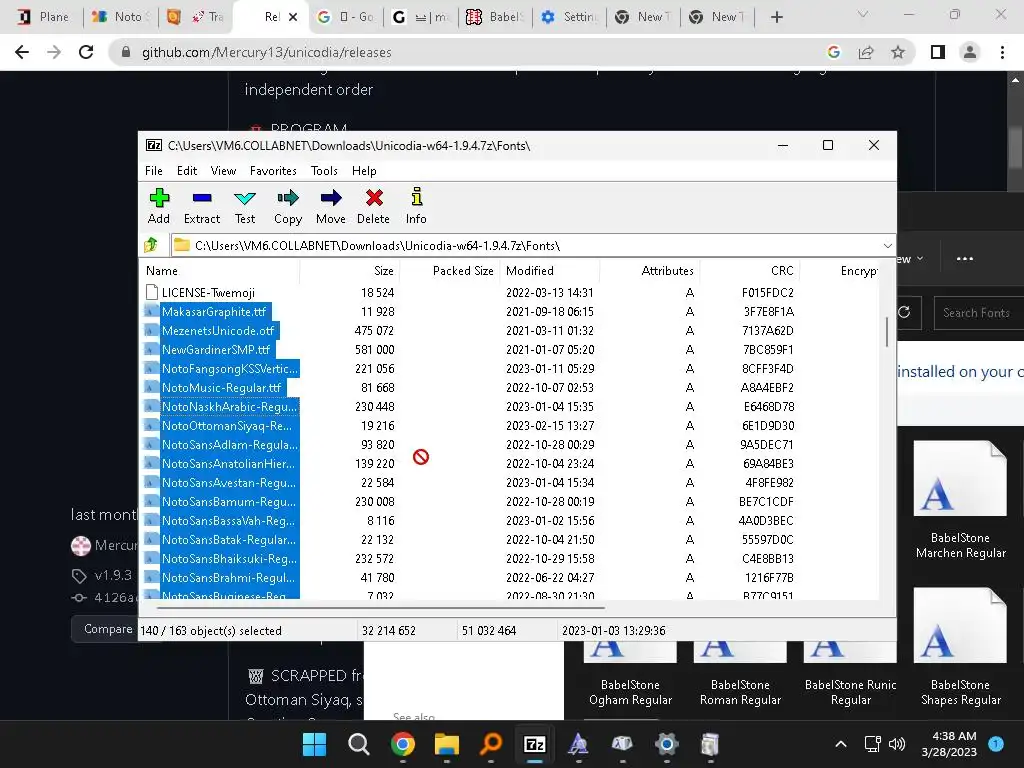The image size is (1024, 768).
Task: Show hidden system tray icons
Action: [x=841, y=744]
